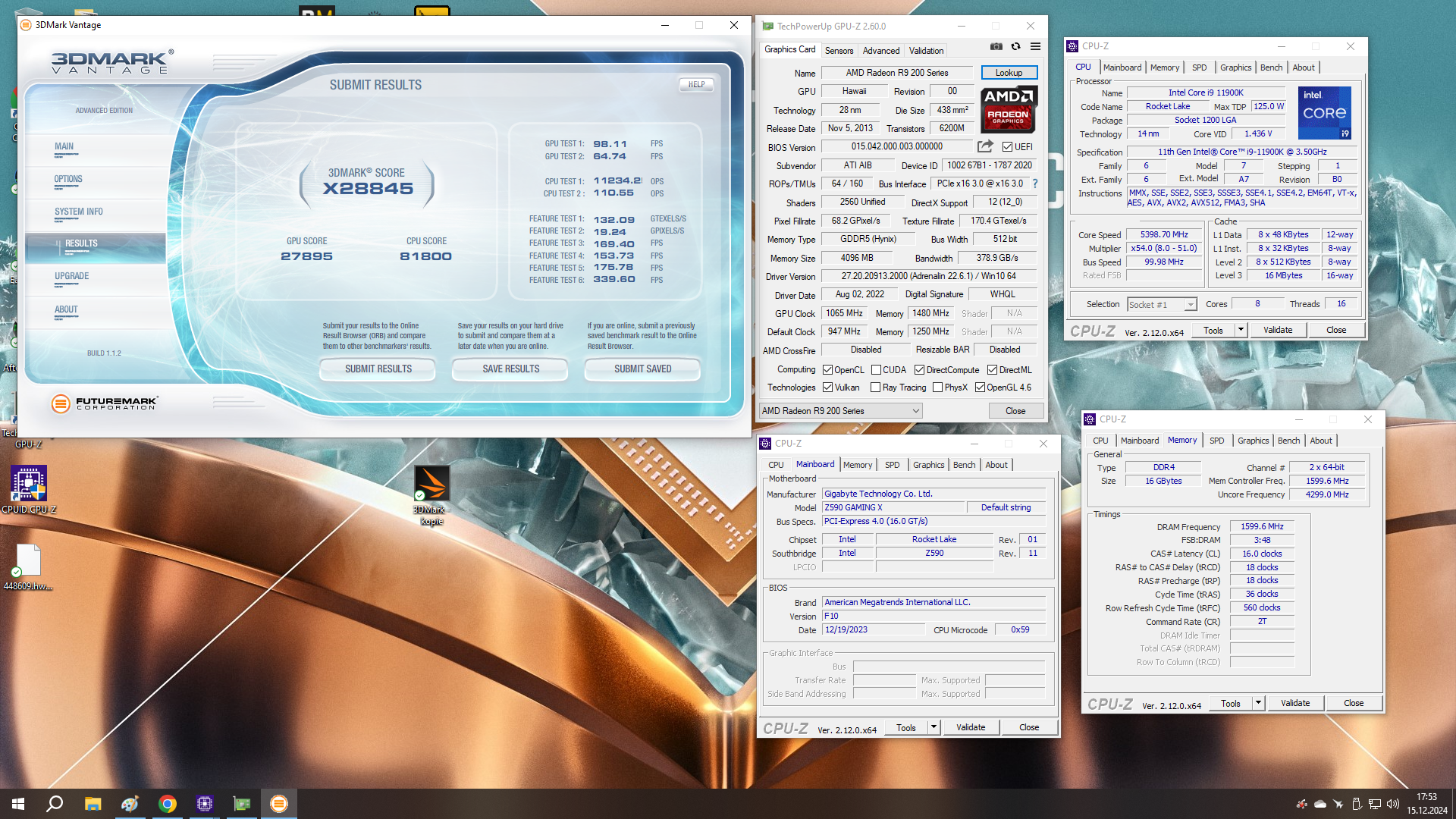Open the CPUID CPU-Z desktop shortcut
Viewport: 1456px width, 819px height.
tap(29, 489)
